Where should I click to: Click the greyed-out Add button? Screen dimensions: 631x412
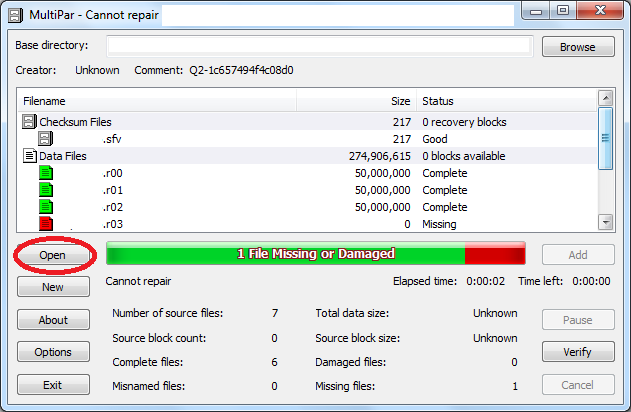coord(578,255)
